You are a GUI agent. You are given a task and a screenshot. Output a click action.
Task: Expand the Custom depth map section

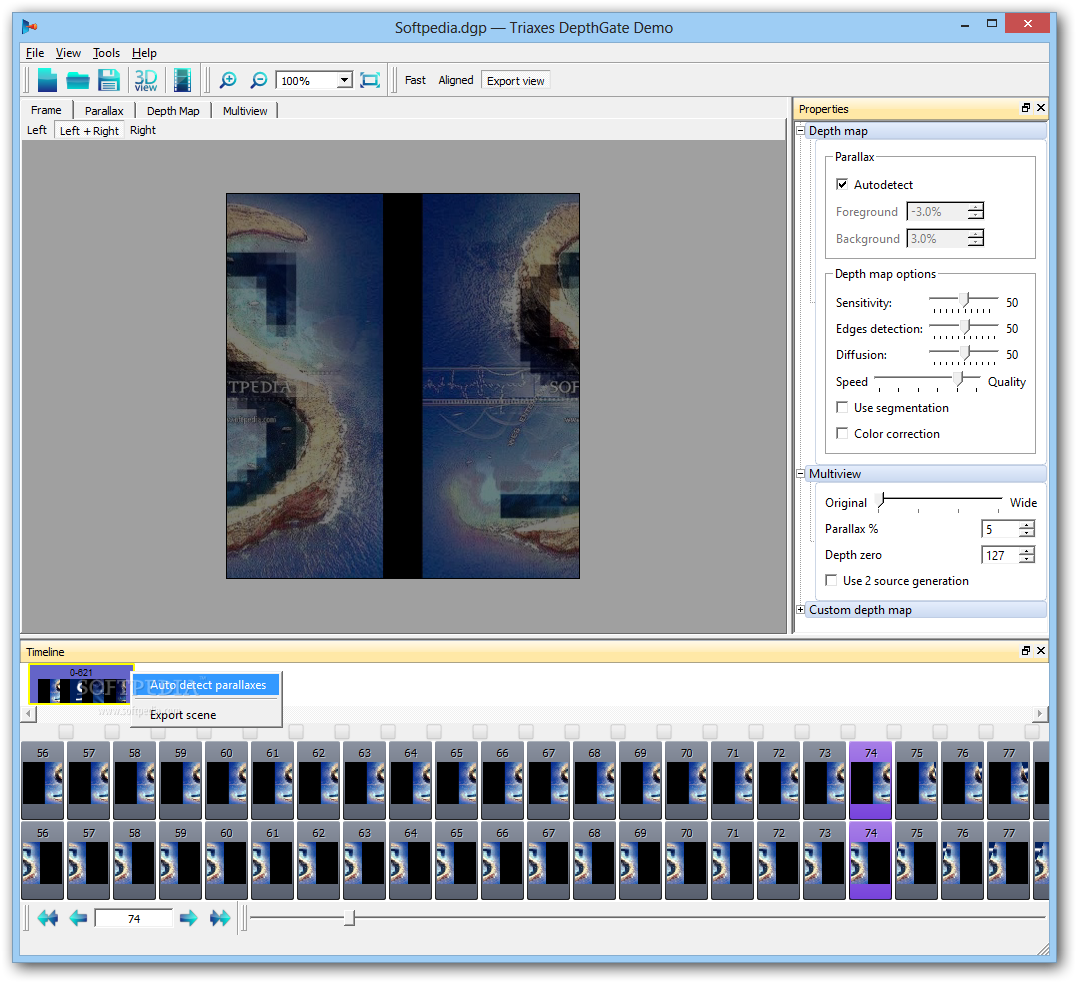point(800,609)
